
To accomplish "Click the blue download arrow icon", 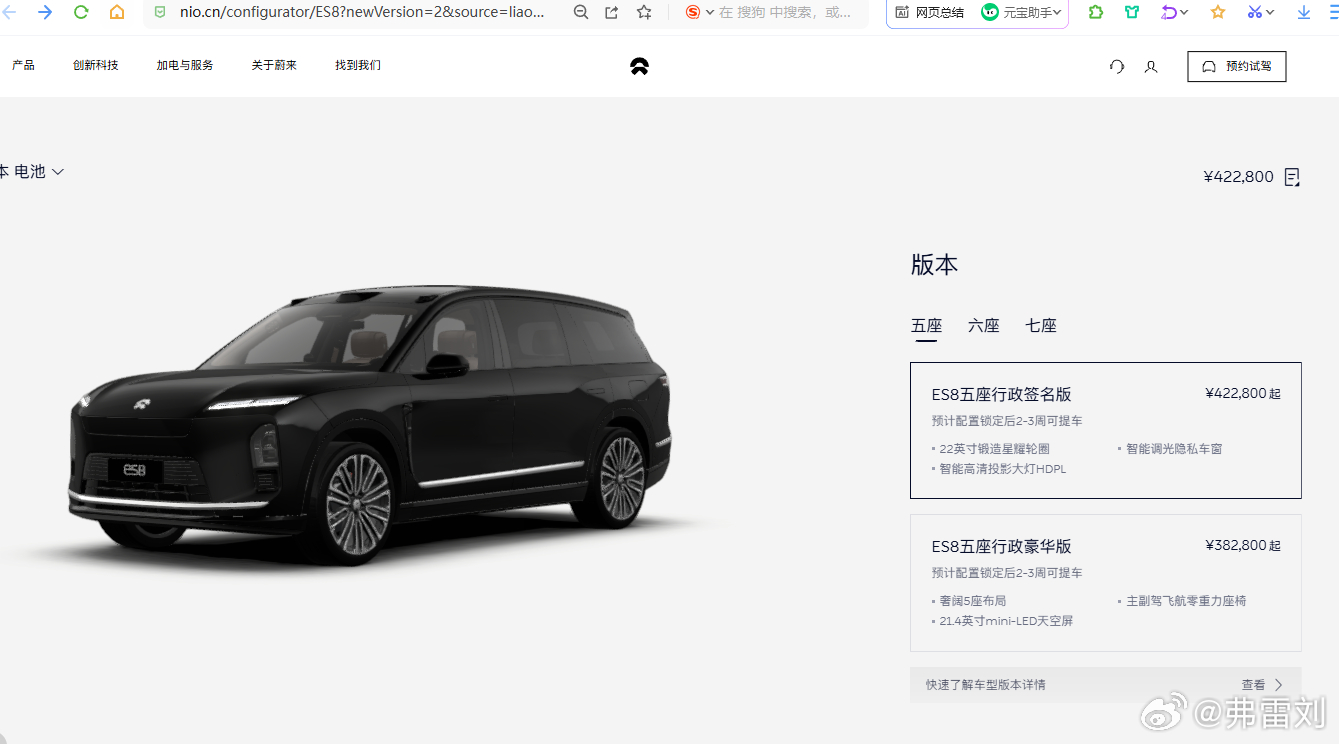I will (x=1304, y=12).
